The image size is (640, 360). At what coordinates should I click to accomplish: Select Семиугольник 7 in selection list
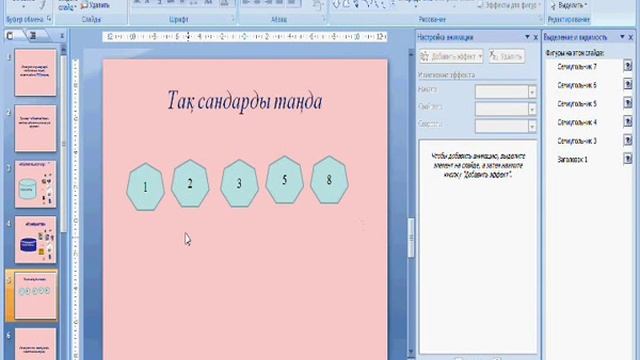pos(577,67)
